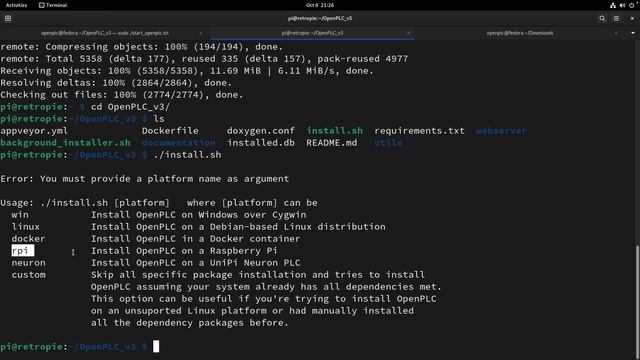Click the 'win' platform option text
Viewport: 640px width, 360px height.
20,215
